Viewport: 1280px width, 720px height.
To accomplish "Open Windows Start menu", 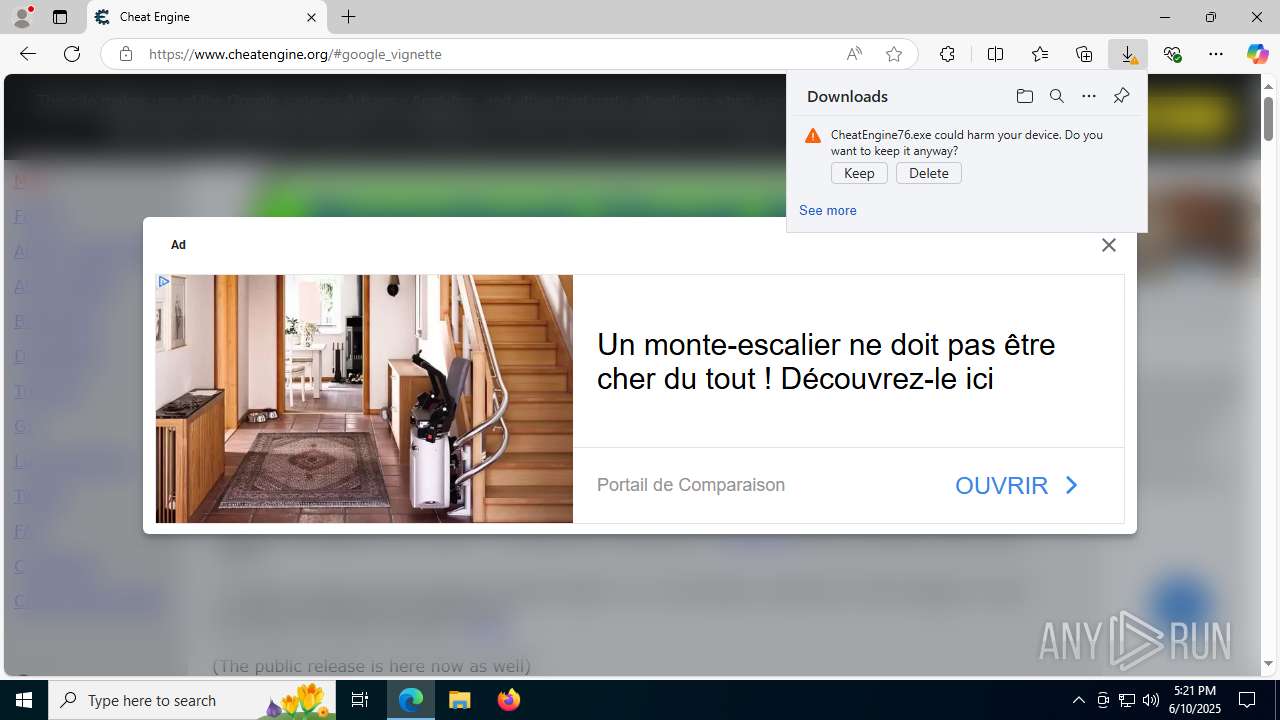I will (24, 700).
